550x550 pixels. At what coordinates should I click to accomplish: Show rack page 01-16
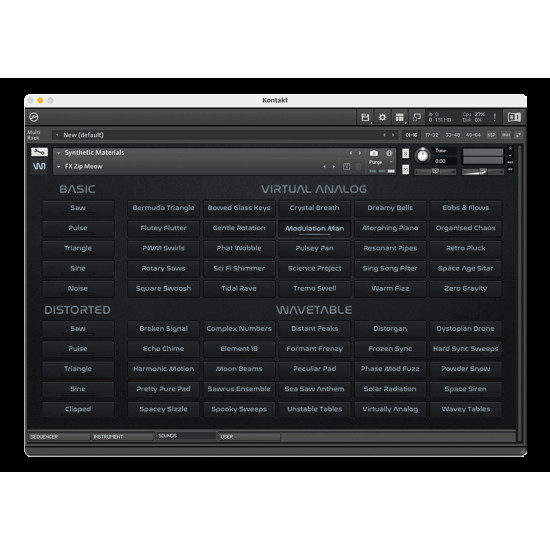[x=411, y=135]
